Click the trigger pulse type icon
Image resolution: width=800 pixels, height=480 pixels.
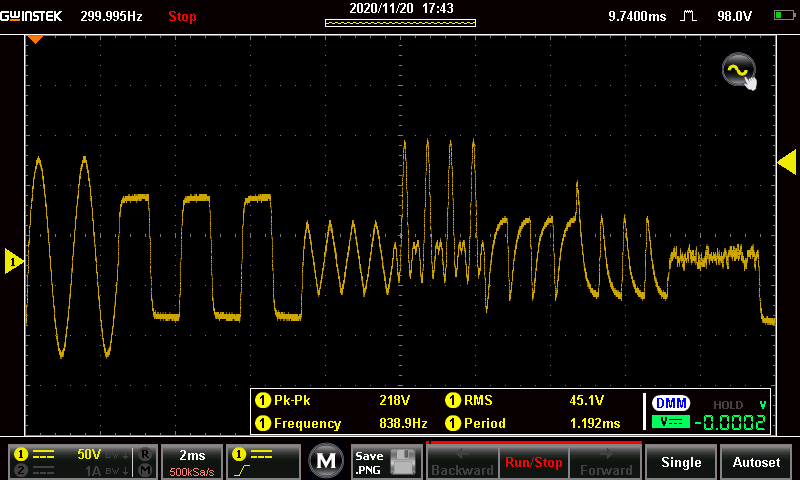[x=688, y=16]
